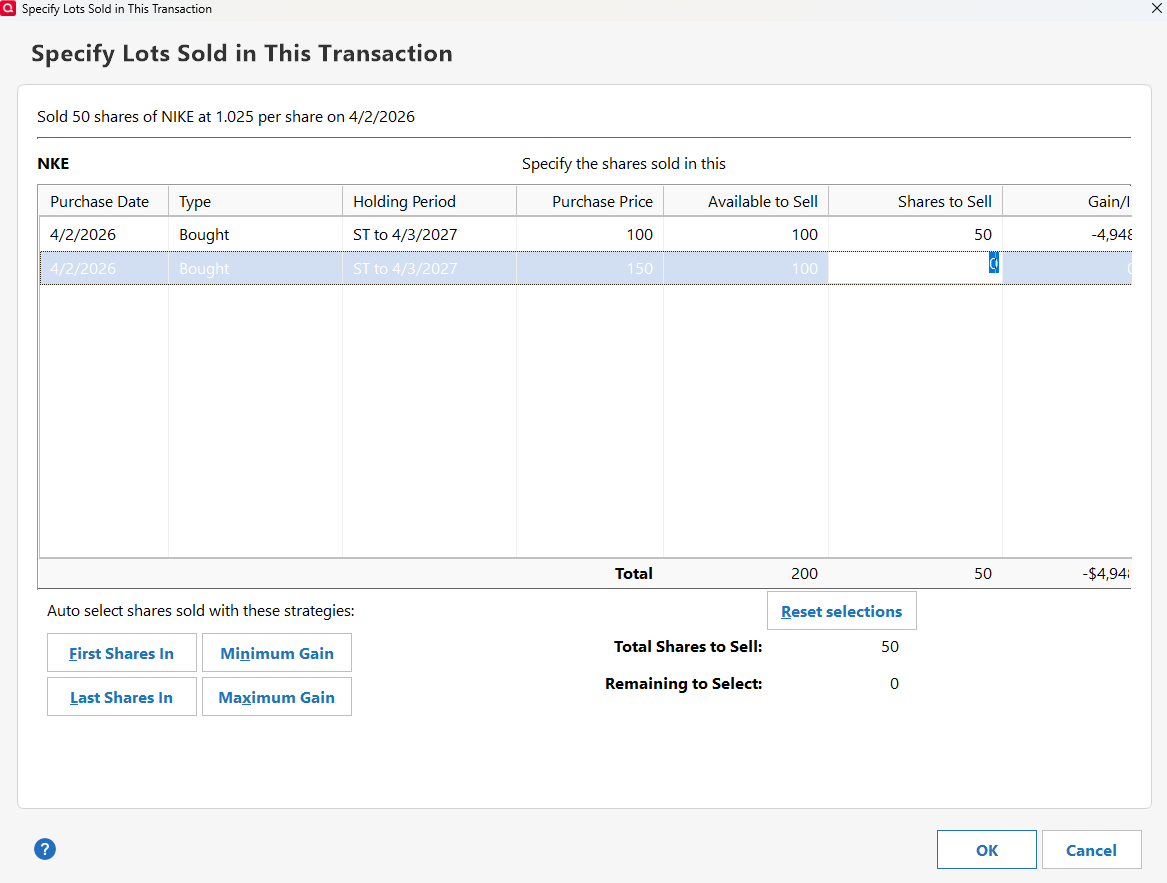1167x883 pixels.
Task: Close the Specify Lots dialog window
Action: pos(1156,8)
